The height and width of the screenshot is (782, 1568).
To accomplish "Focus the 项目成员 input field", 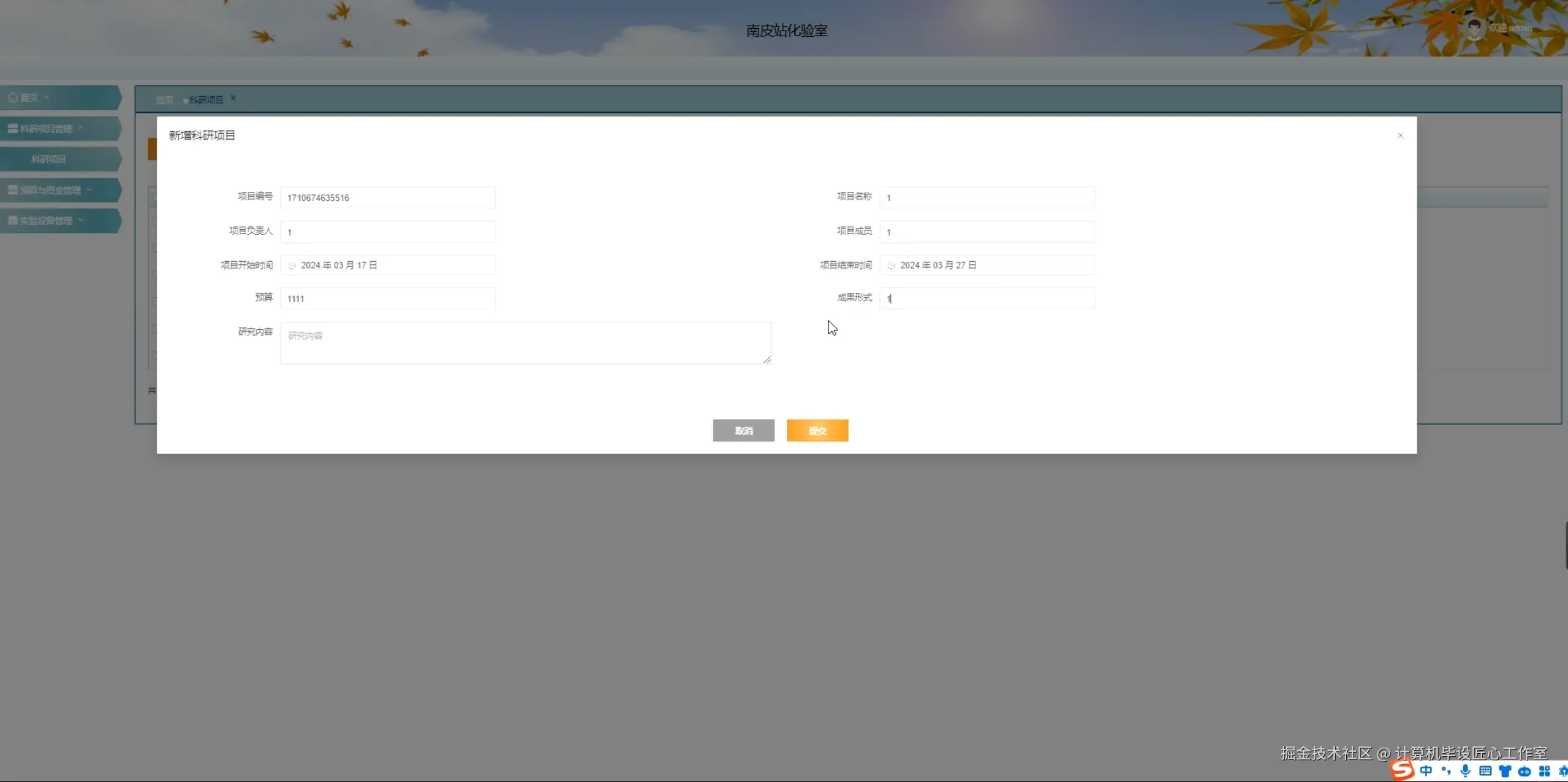I will pyautogui.click(x=987, y=232).
